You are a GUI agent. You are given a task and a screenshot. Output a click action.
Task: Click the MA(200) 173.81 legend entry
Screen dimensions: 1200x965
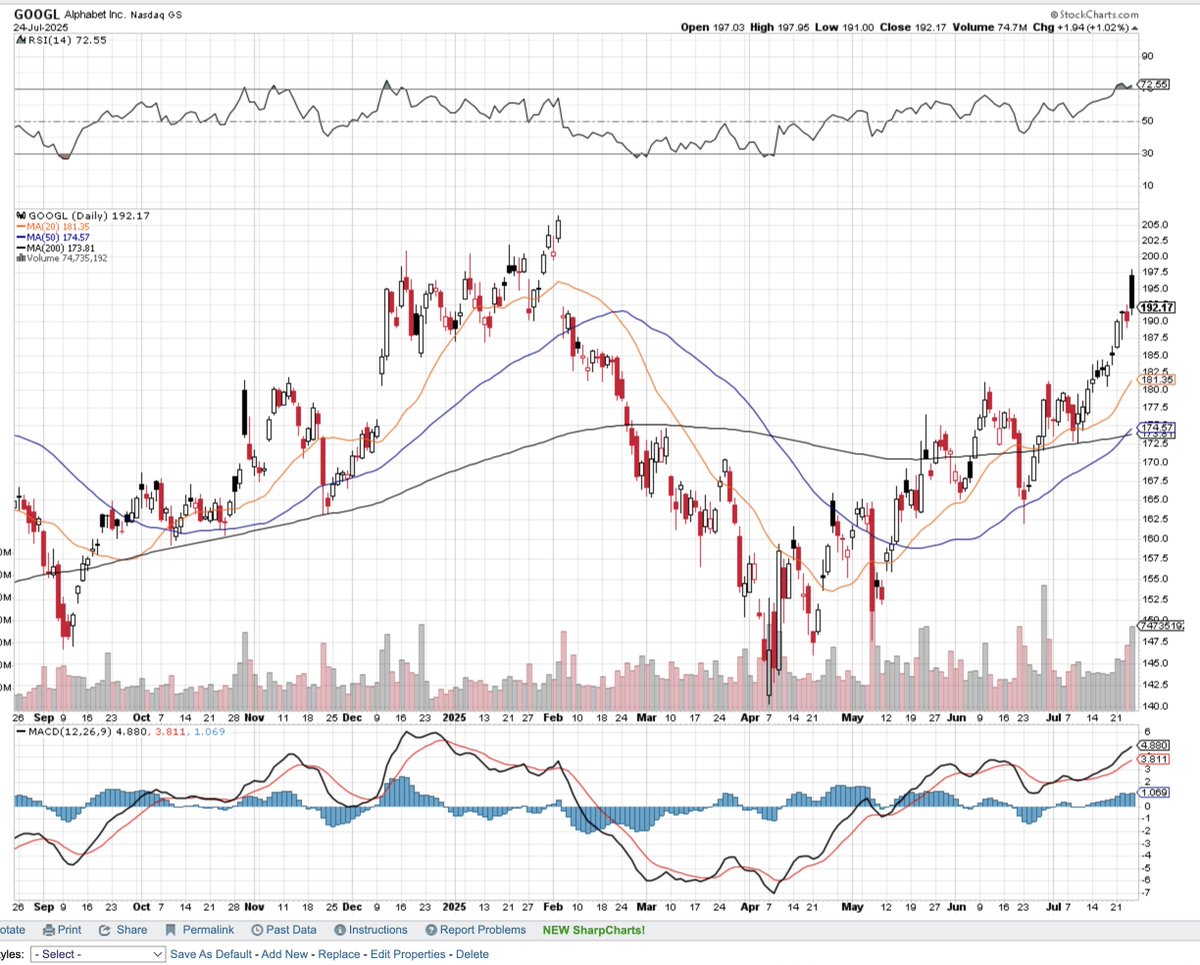(56, 248)
